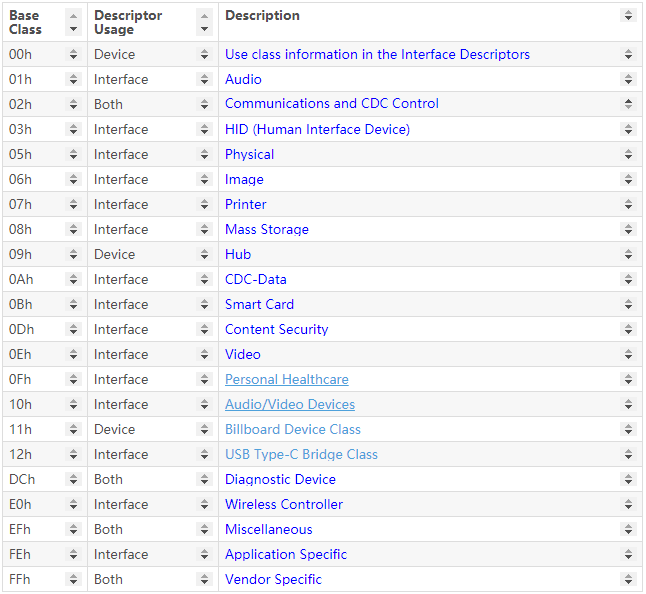This screenshot has height=594, width=646.
Task: Click the sort icon in the Descriptor Usage header
Action: 204,22
